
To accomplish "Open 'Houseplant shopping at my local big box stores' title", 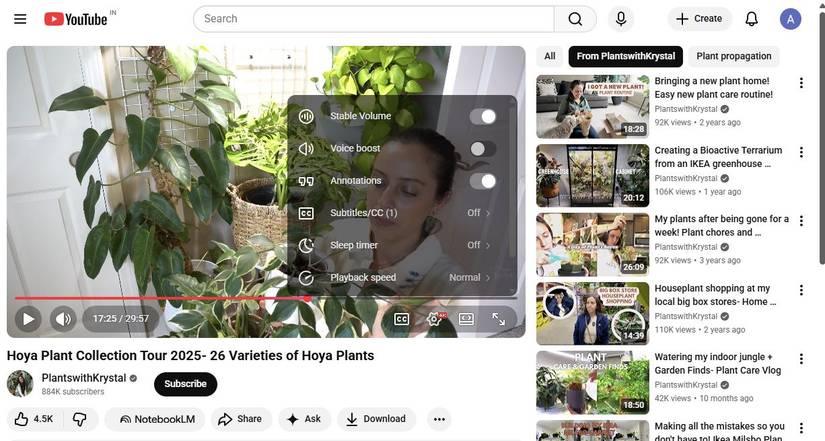I will tap(715, 295).
